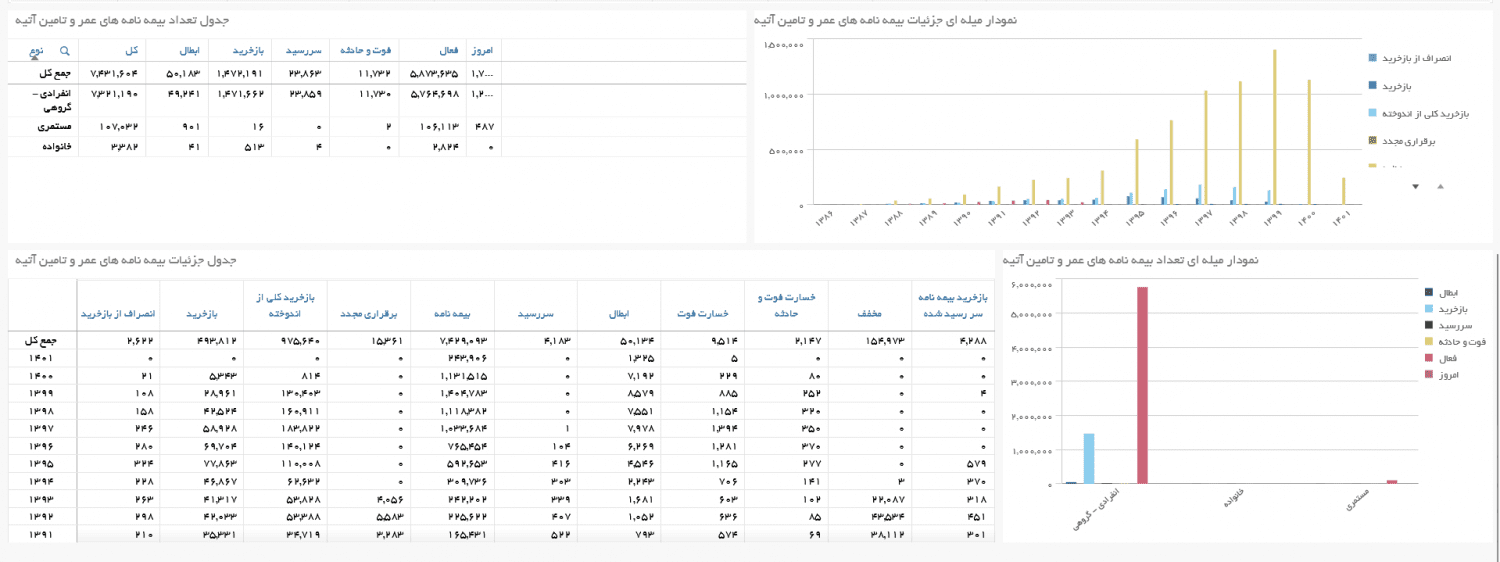Click the فعال legend swatch in the count chart

click(x=1429, y=358)
